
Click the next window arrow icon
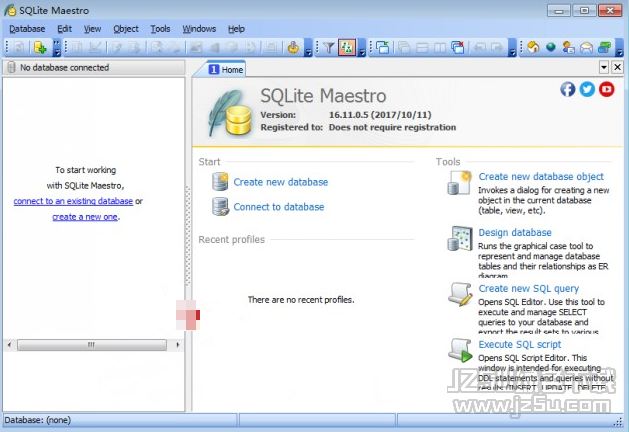coord(497,48)
